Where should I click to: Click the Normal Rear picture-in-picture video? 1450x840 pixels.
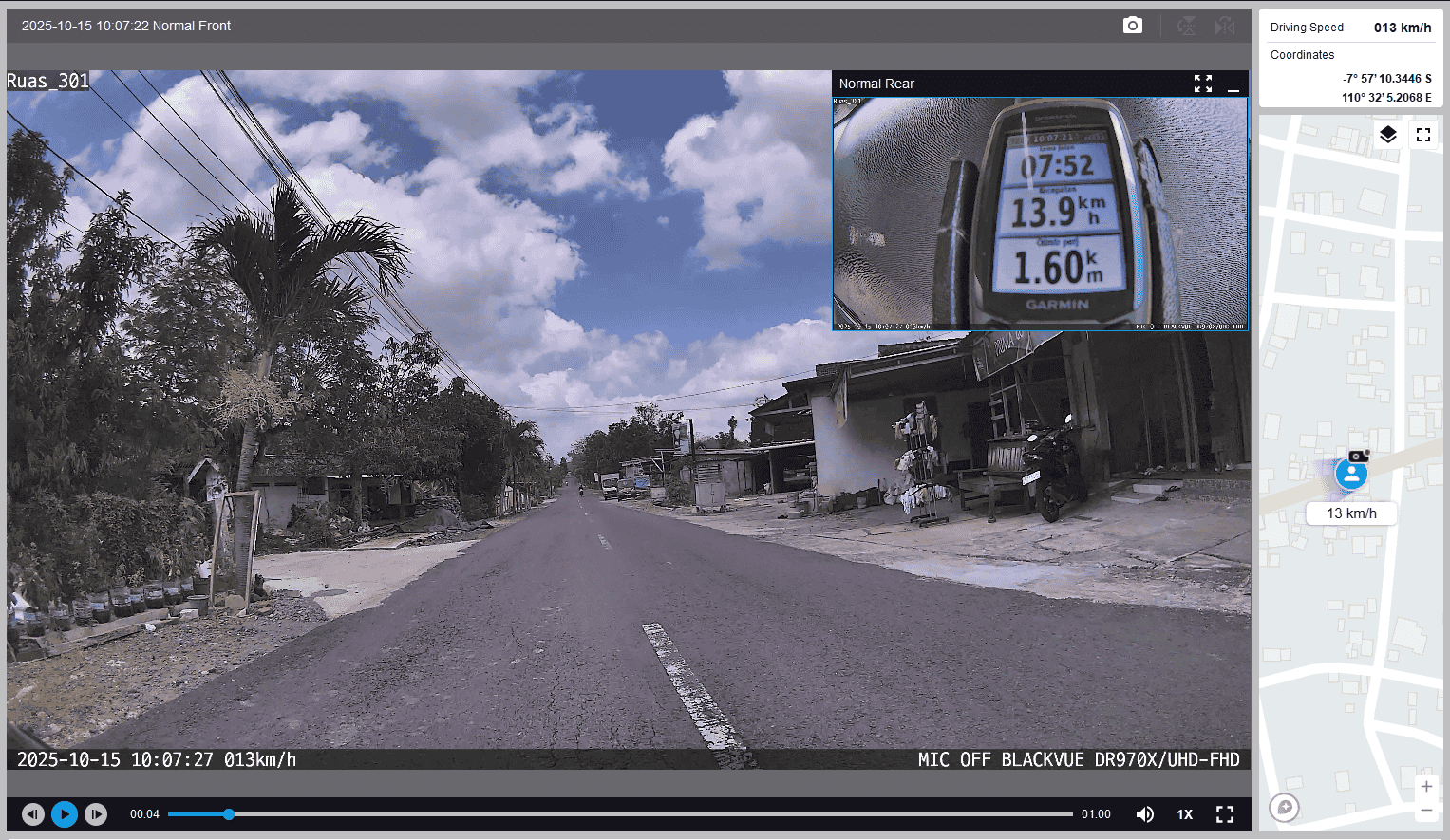[1040, 214]
